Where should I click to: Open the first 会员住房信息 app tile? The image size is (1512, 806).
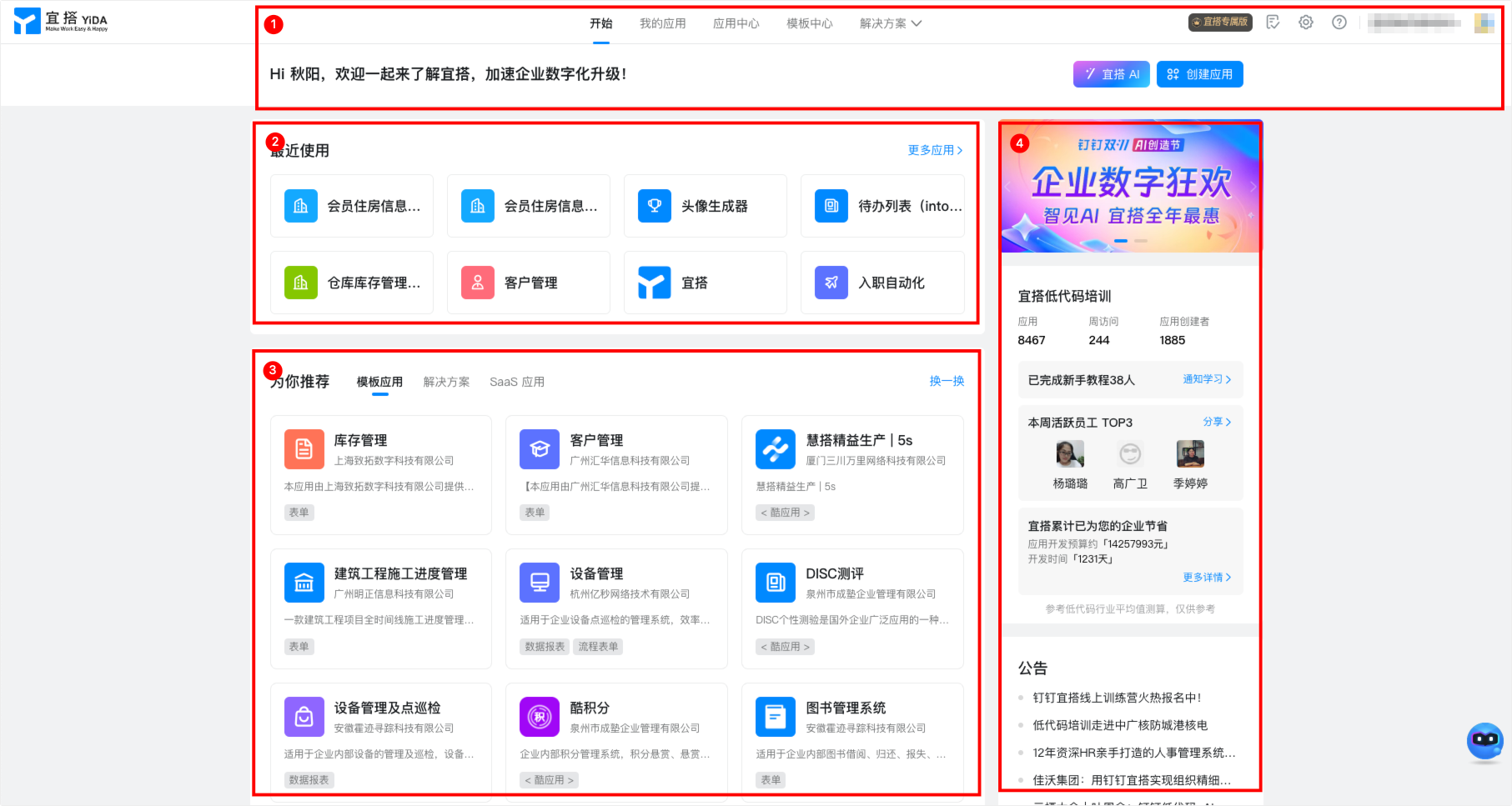pos(352,206)
